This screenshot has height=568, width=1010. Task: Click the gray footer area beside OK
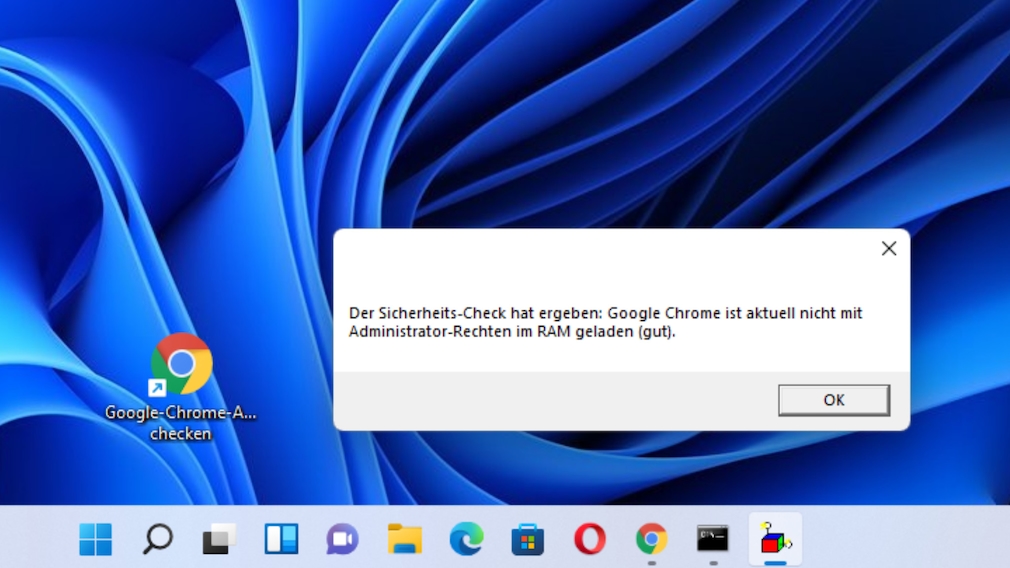tap(550, 400)
